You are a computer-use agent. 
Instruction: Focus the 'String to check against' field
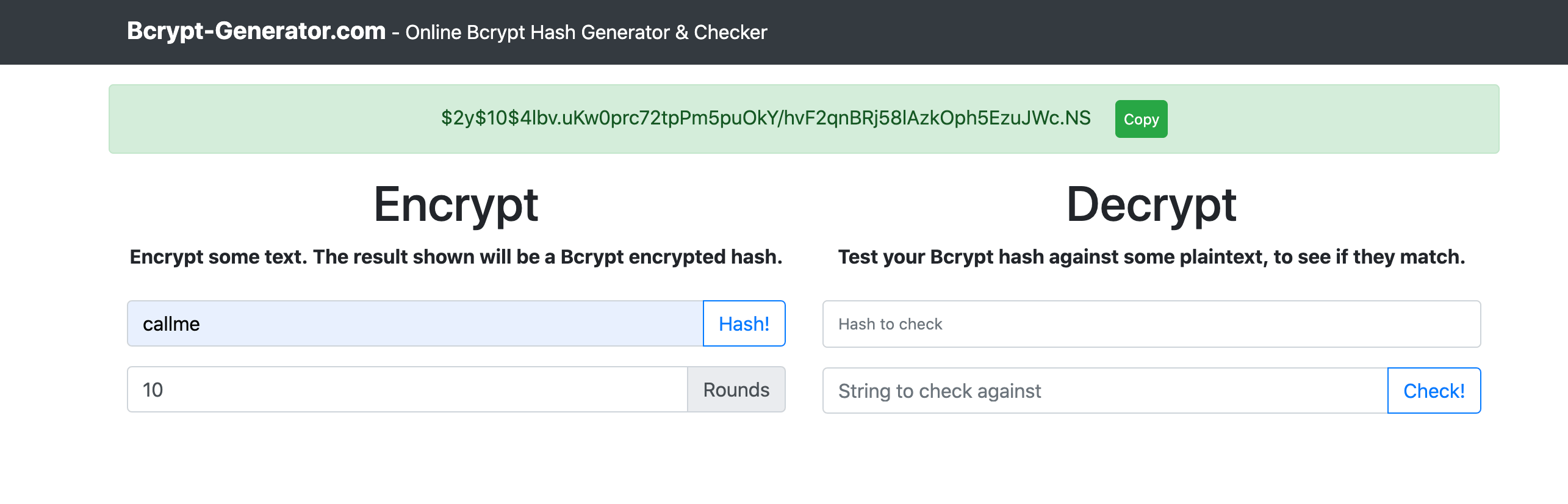tap(1105, 391)
